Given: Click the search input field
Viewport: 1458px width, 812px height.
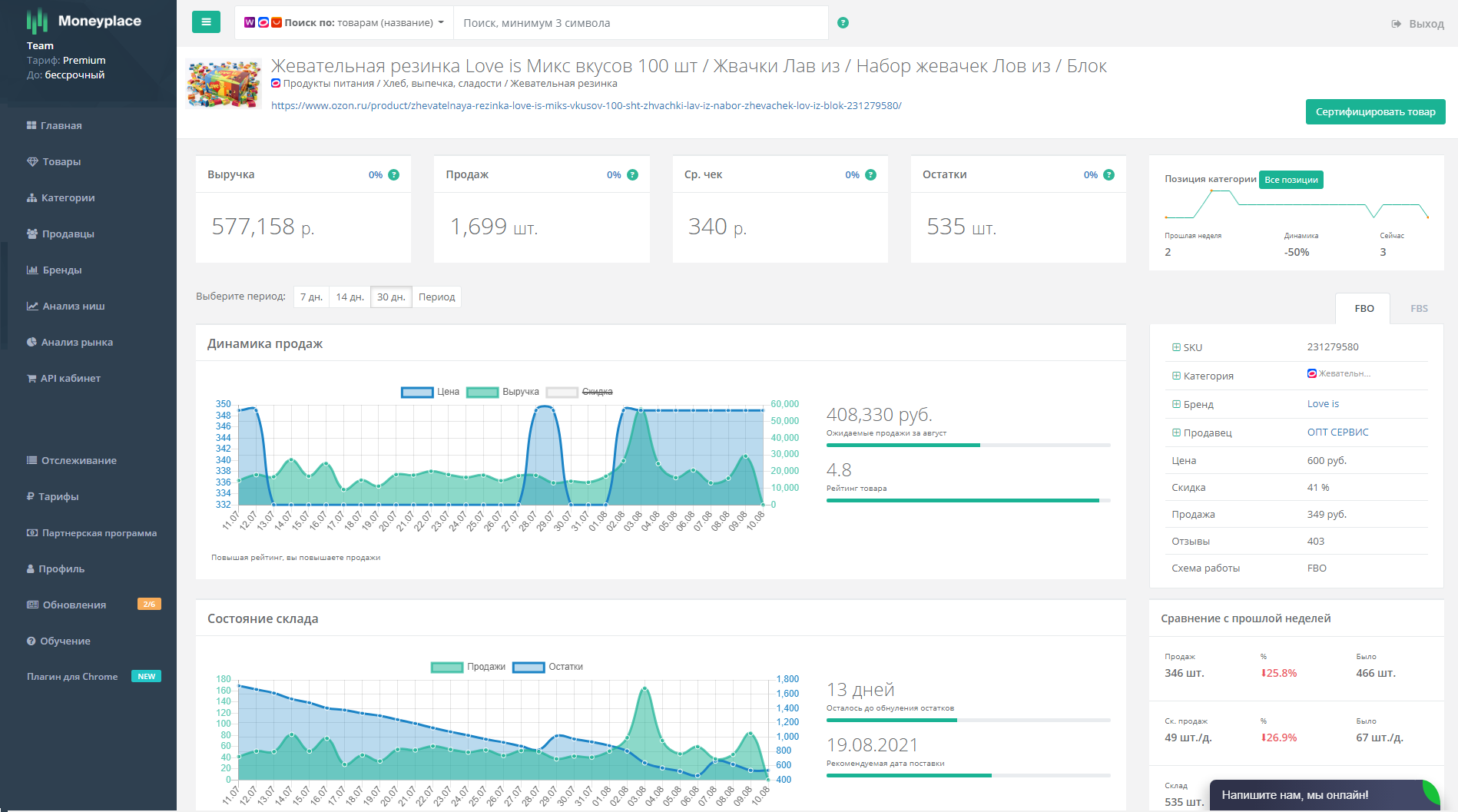Looking at the screenshot, I should 641,23.
